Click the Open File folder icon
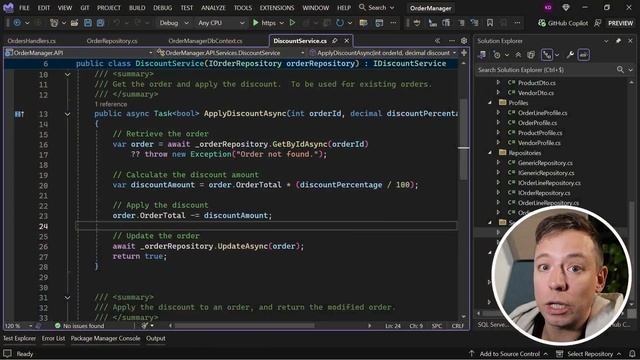 (74, 23)
